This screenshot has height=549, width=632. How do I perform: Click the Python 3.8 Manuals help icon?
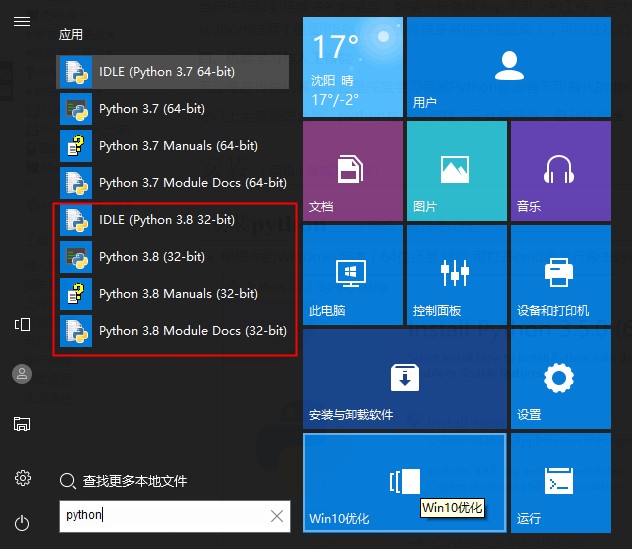point(76,294)
